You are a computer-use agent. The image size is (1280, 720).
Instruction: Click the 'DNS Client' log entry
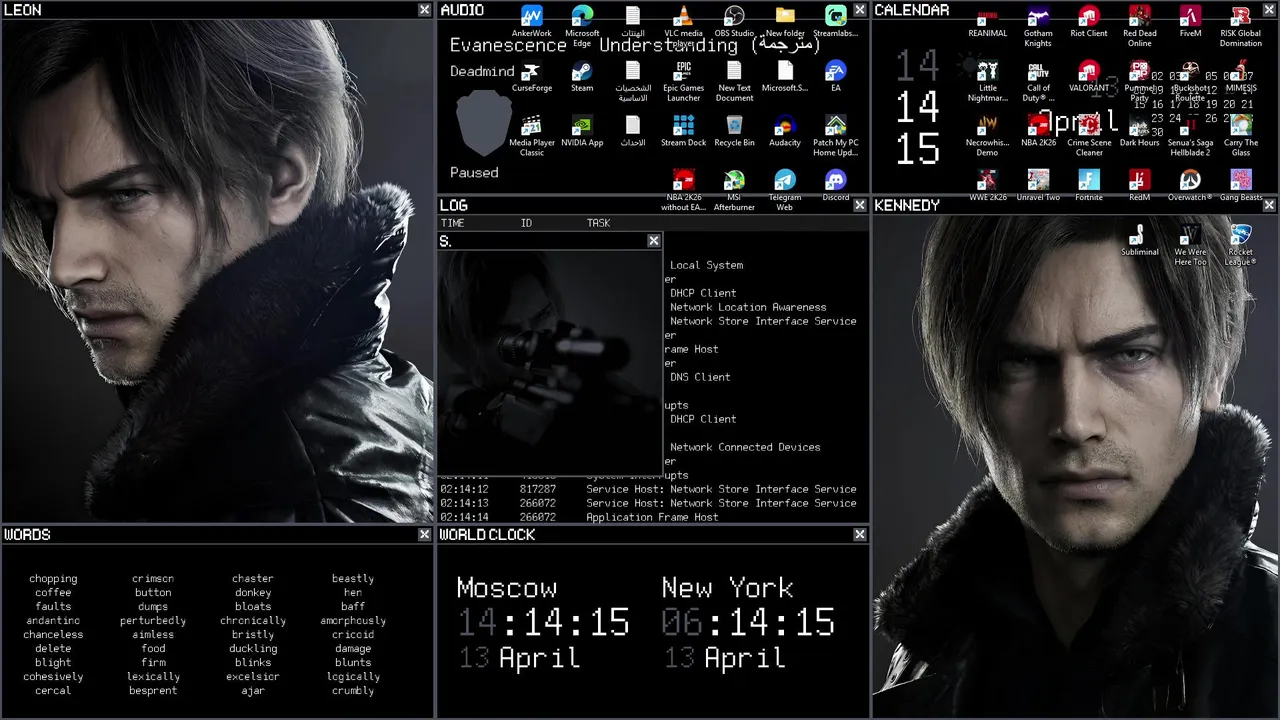point(700,377)
